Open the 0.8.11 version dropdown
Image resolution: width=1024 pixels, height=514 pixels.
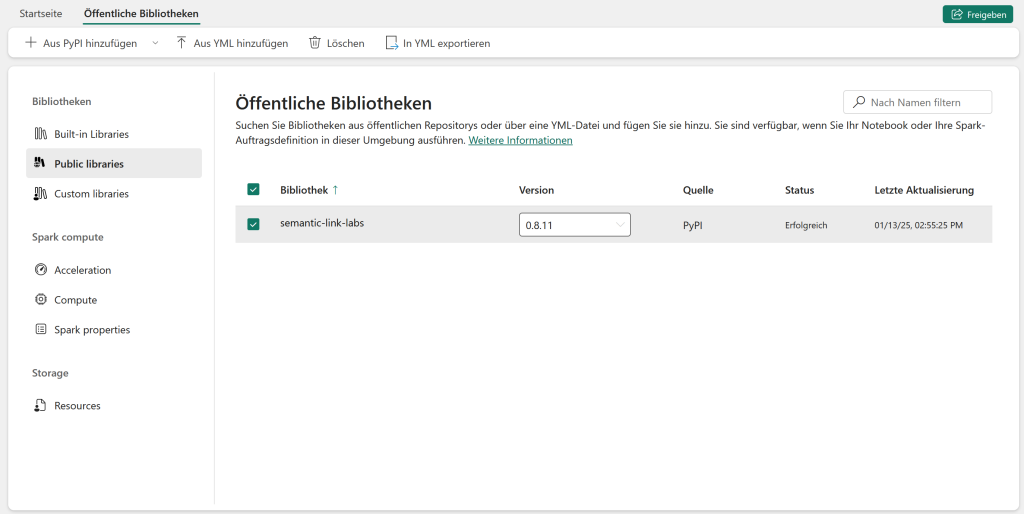point(575,225)
